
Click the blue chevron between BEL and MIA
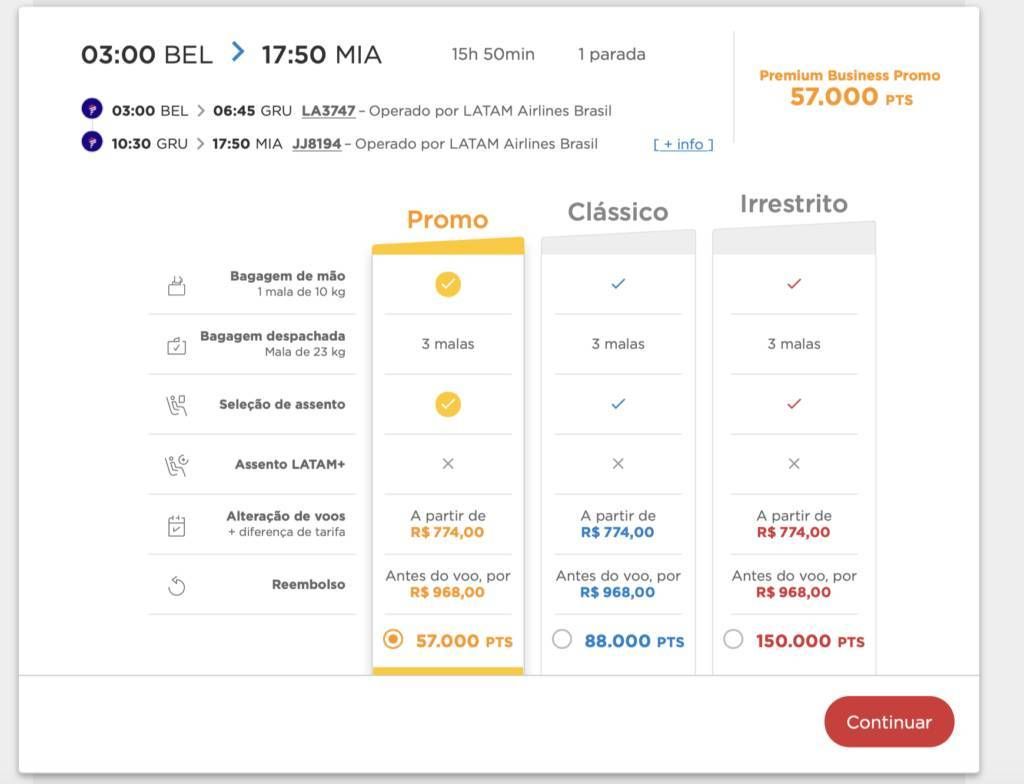[238, 52]
